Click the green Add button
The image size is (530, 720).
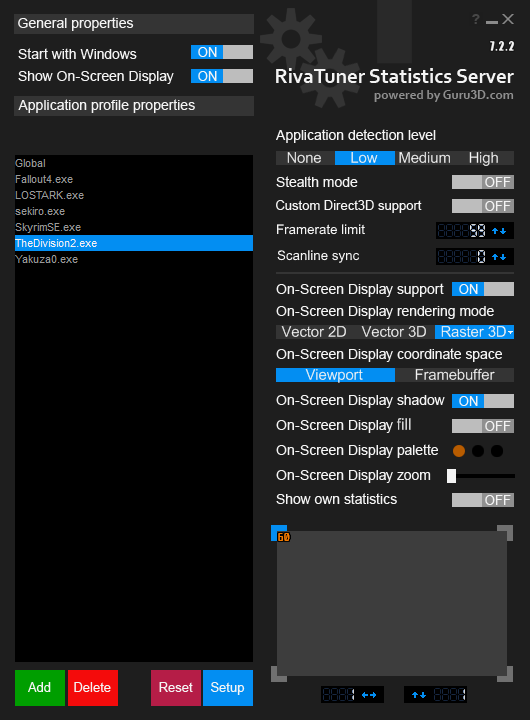pos(39,687)
